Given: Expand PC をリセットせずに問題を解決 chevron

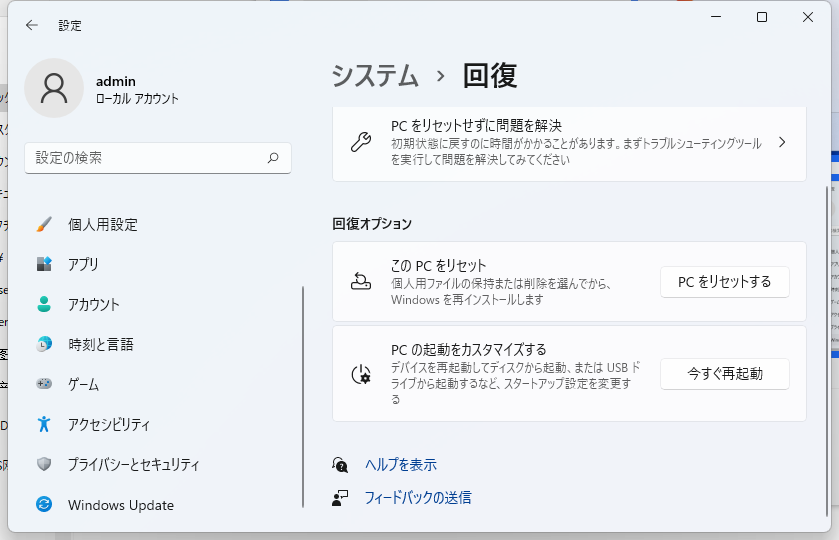Looking at the screenshot, I should point(782,142).
